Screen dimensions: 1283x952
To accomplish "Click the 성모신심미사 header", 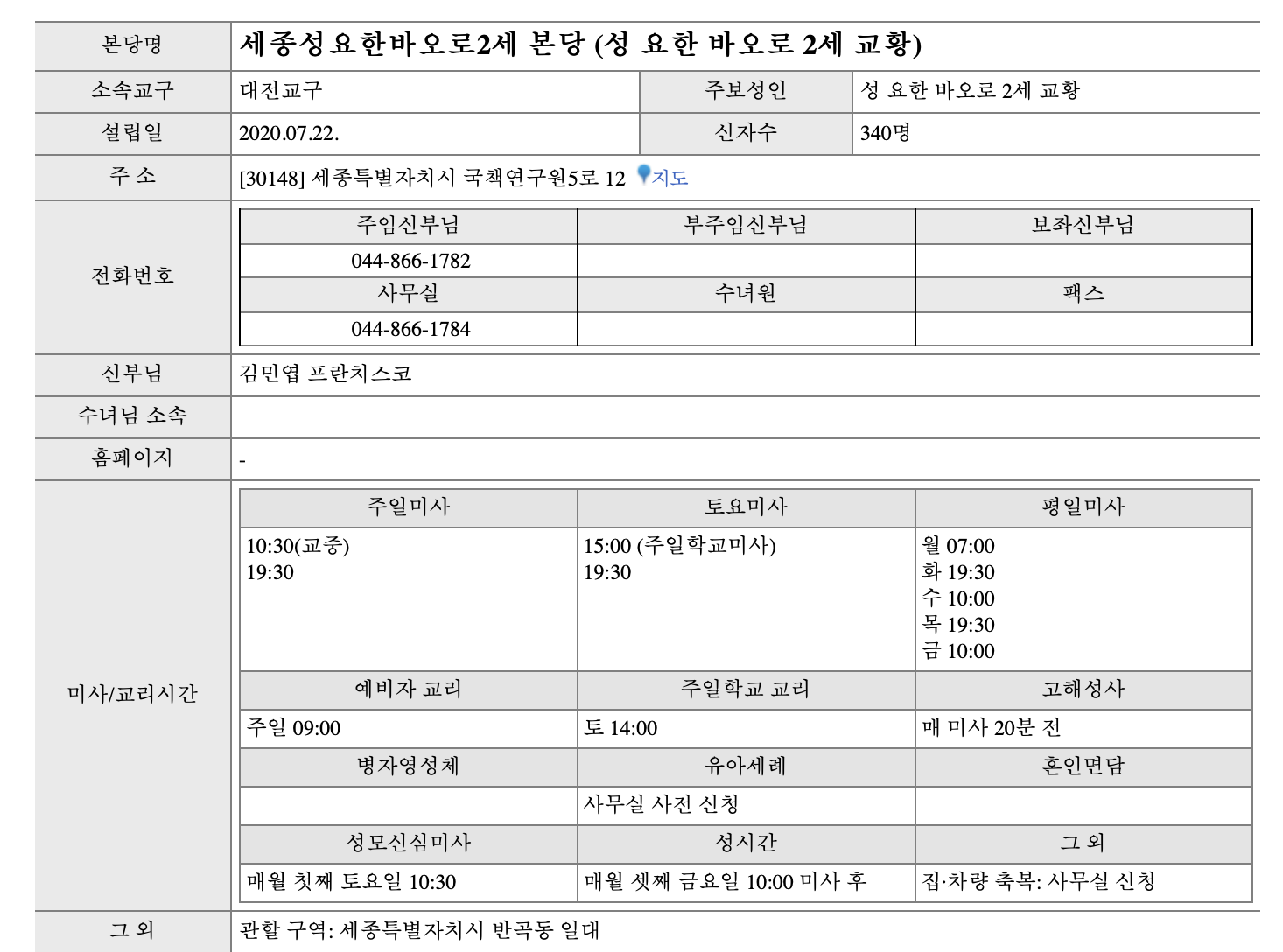I will (x=408, y=843).
